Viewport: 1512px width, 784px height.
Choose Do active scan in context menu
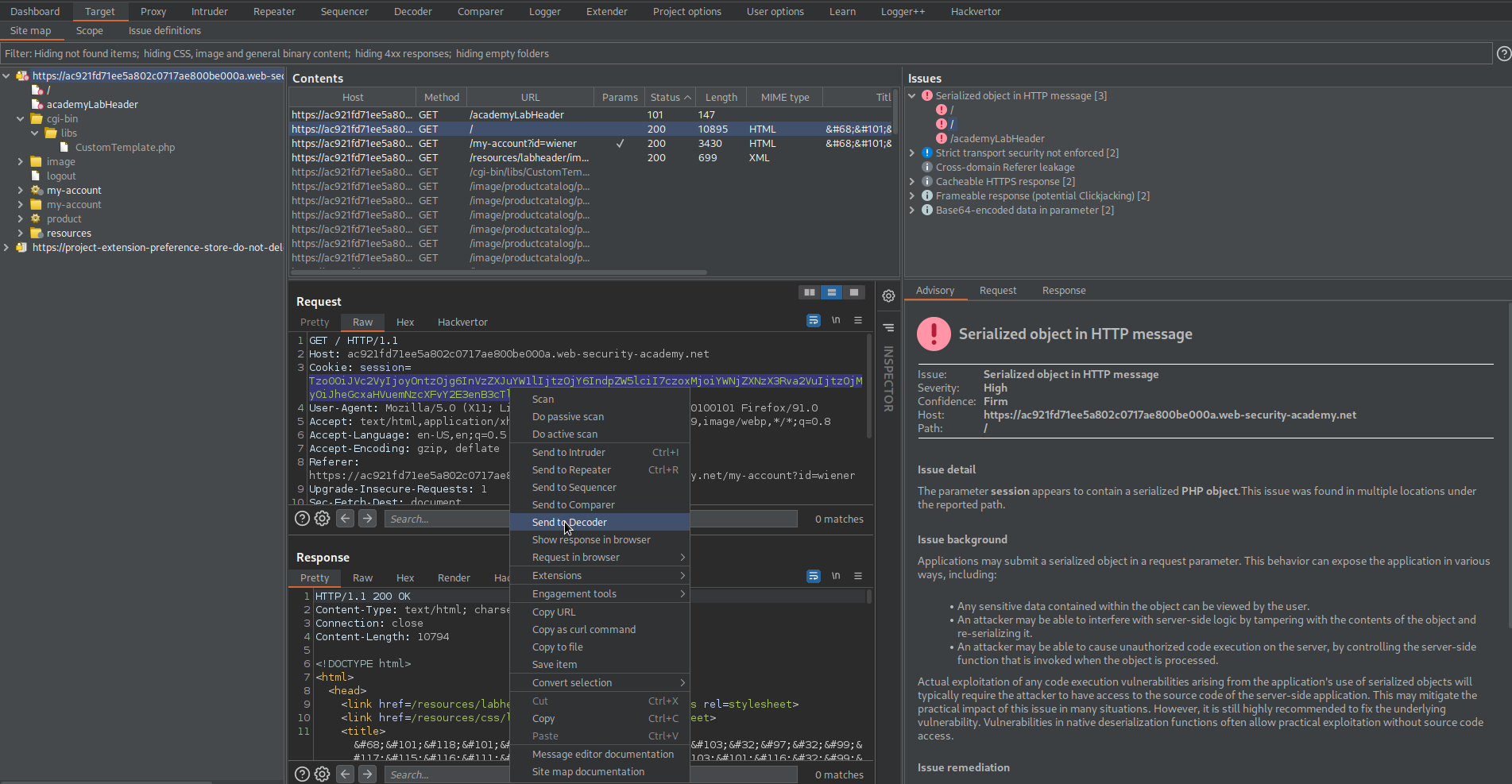point(599,434)
